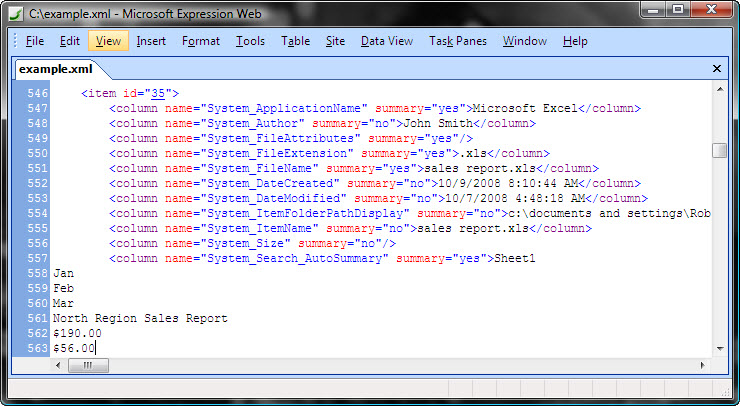
Task: Click line number 557 in the gutter
Action: click(37, 258)
